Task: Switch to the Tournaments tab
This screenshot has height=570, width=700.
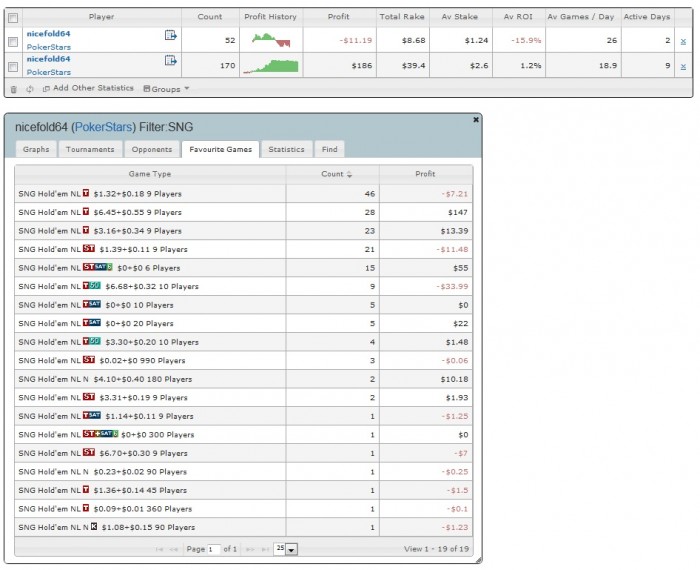Action: point(90,149)
